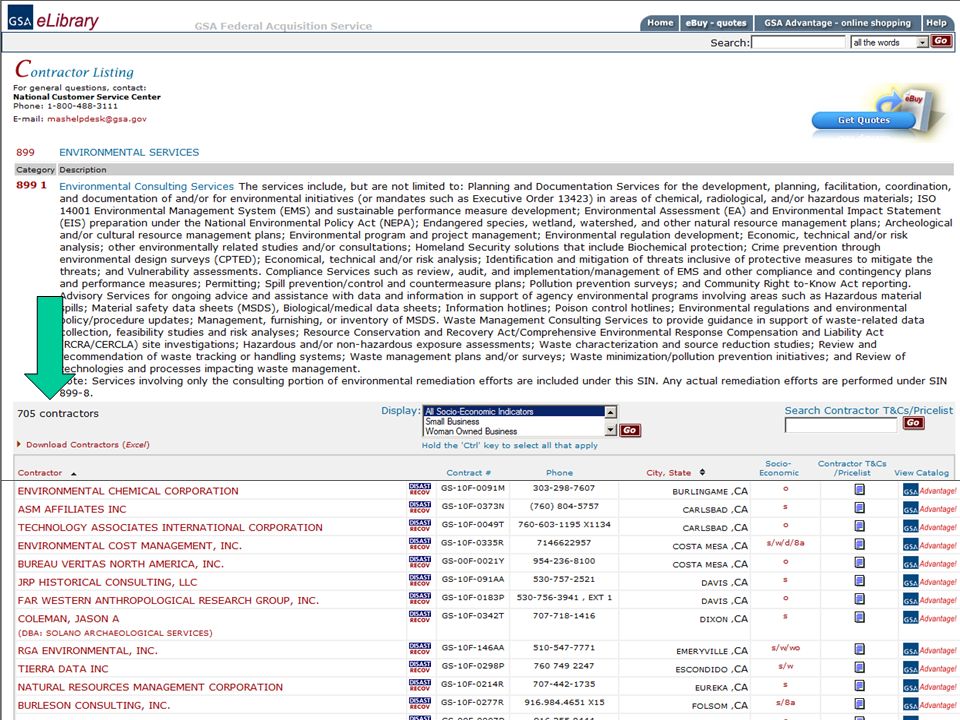
Task: Open ENVIRONMENTAL CHEMICAL CORPORATION contractor link
Action: coord(128,491)
